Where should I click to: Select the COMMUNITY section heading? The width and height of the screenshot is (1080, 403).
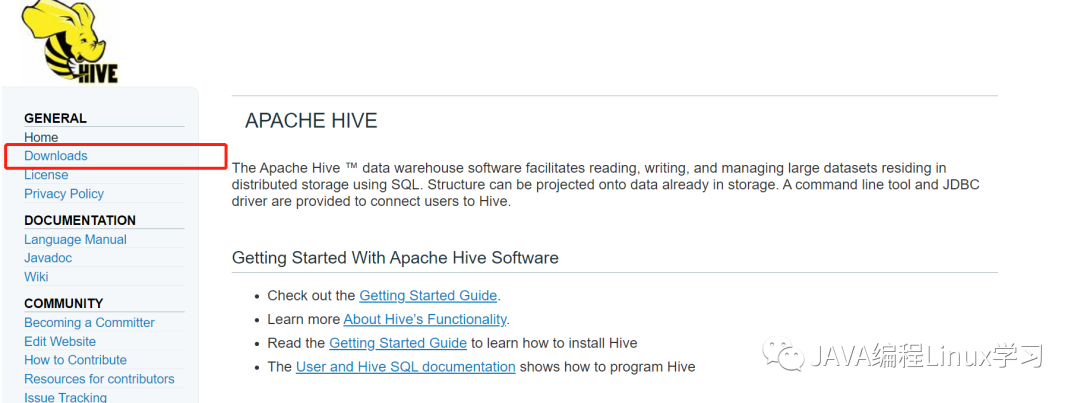pyautogui.click(x=63, y=303)
